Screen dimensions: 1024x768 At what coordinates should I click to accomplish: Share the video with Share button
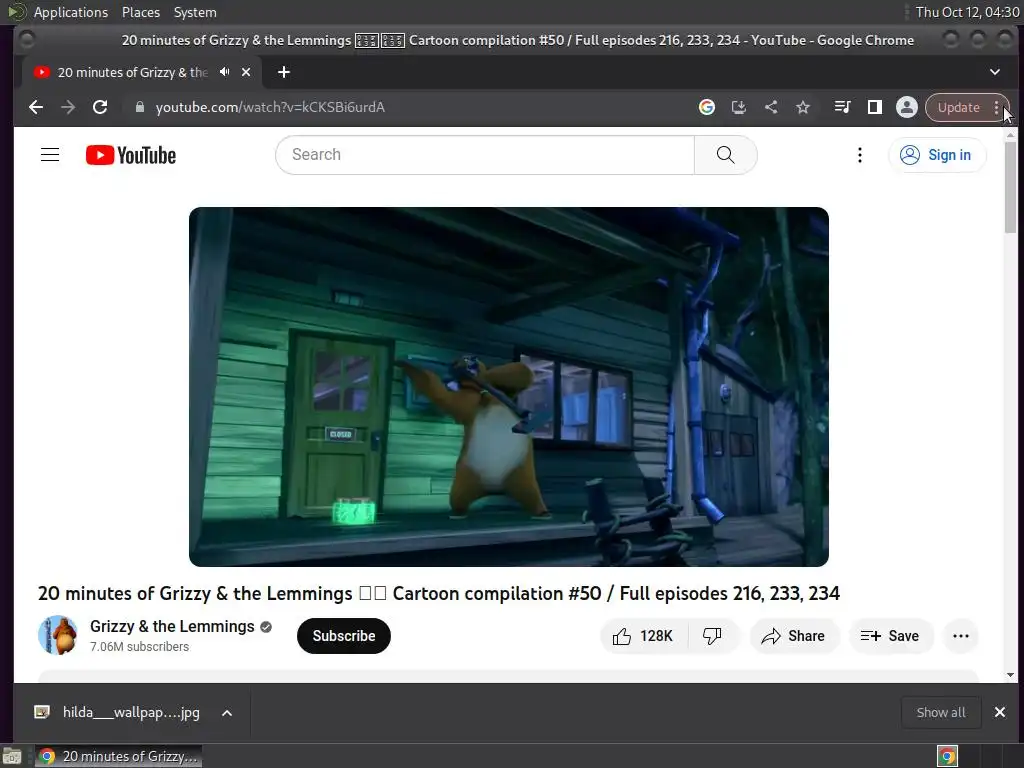click(793, 636)
